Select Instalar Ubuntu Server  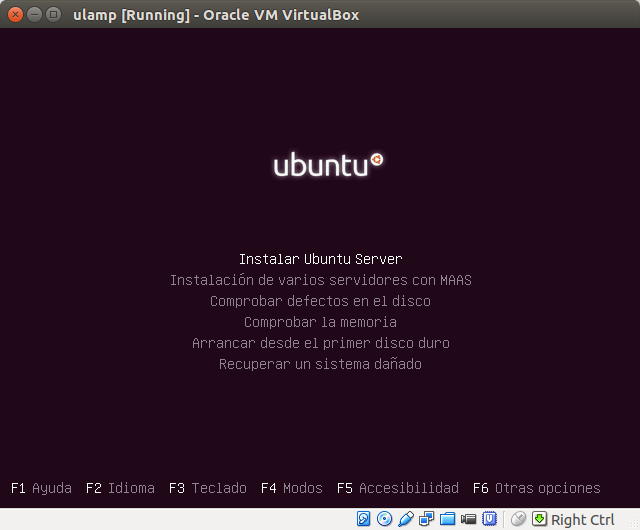coord(320,259)
